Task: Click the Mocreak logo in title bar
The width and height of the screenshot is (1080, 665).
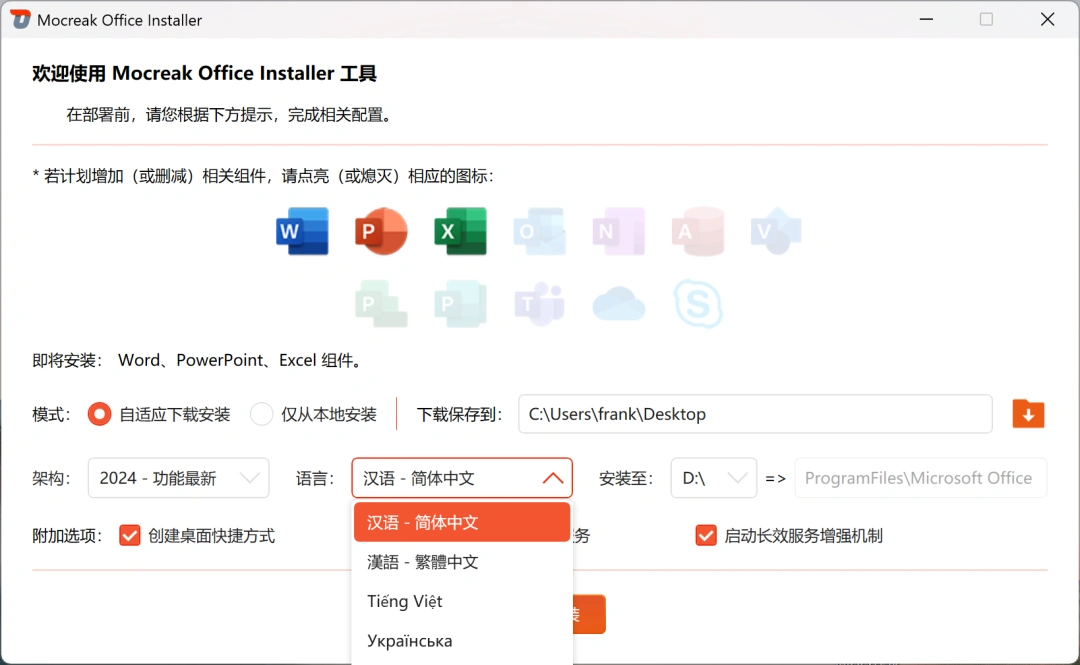Action: 20,19
